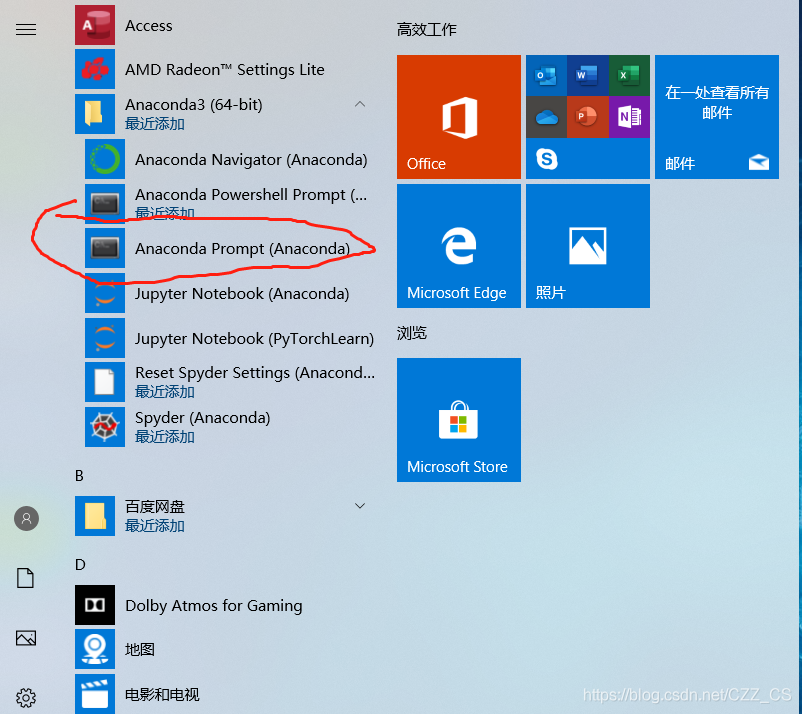Screen dimensions: 802x714
Task: Click the 电影和电视 label
Action: (x=162, y=695)
